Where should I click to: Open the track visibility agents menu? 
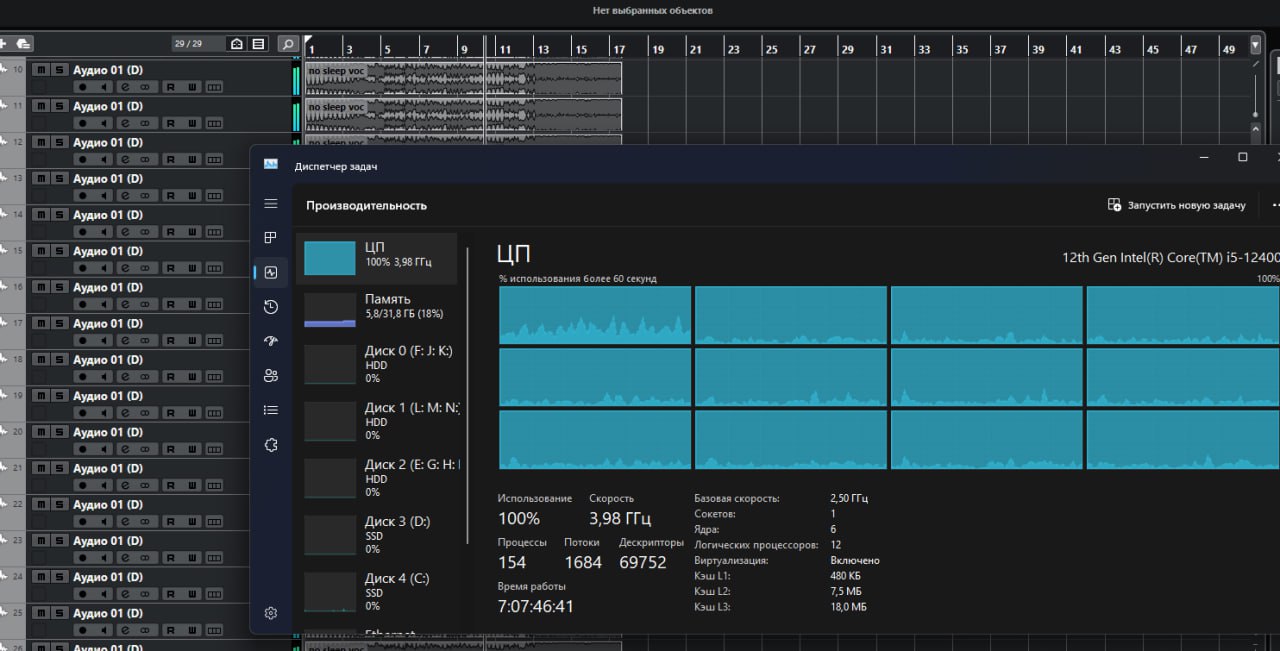coord(237,44)
